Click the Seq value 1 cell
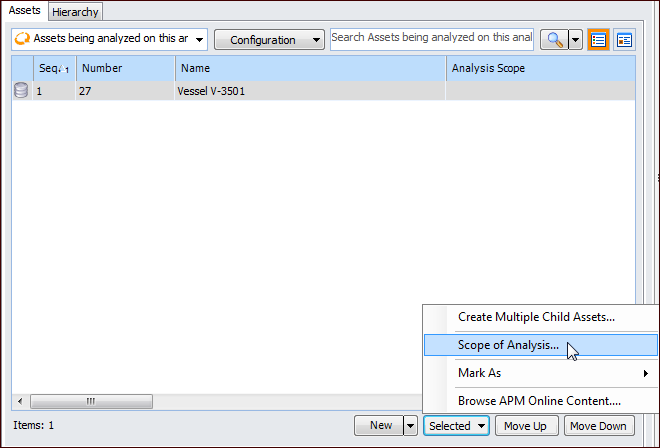Screen dimensions: 660x448 pyautogui.click(x=54, y=91)
